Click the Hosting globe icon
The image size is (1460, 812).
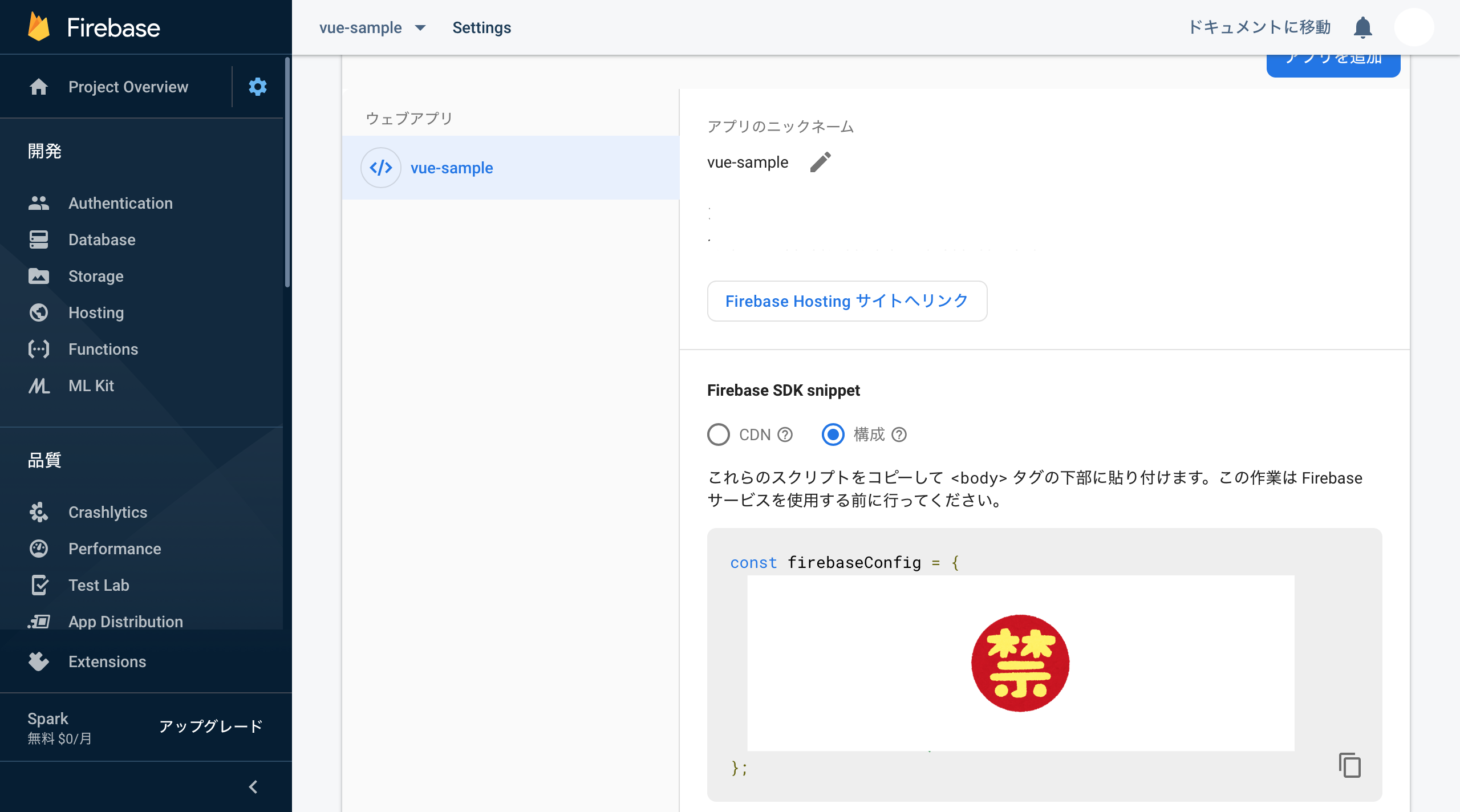coord(39,312)
